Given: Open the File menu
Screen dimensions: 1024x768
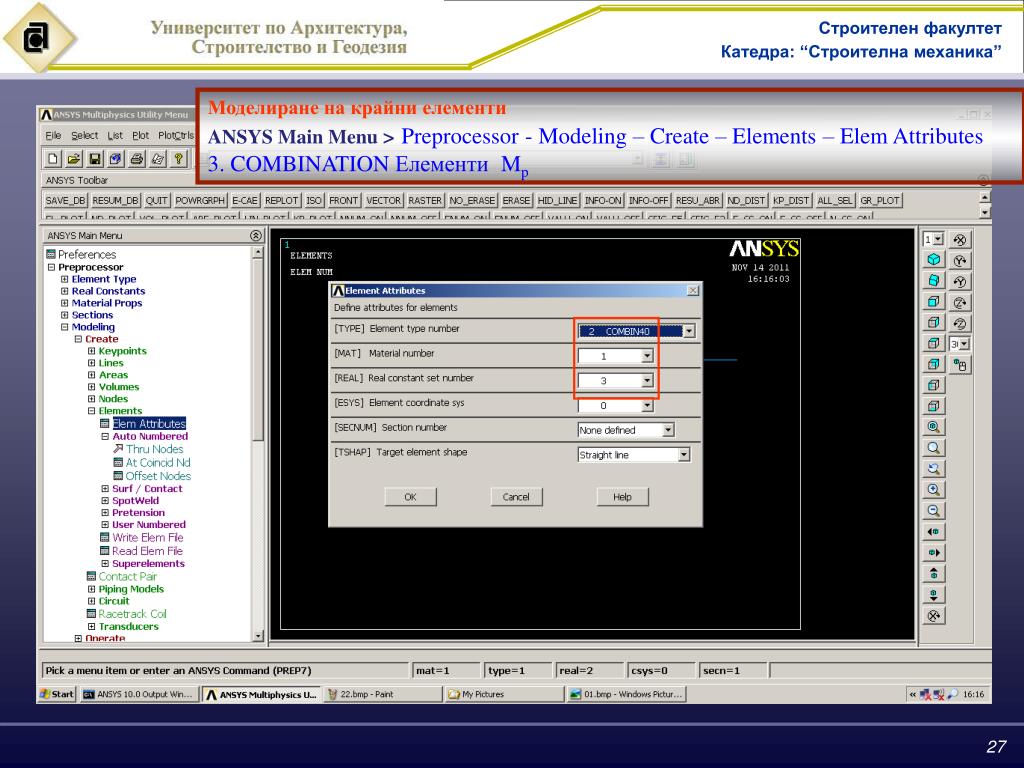Looking at the screenshot, I should tap(53, 135).
